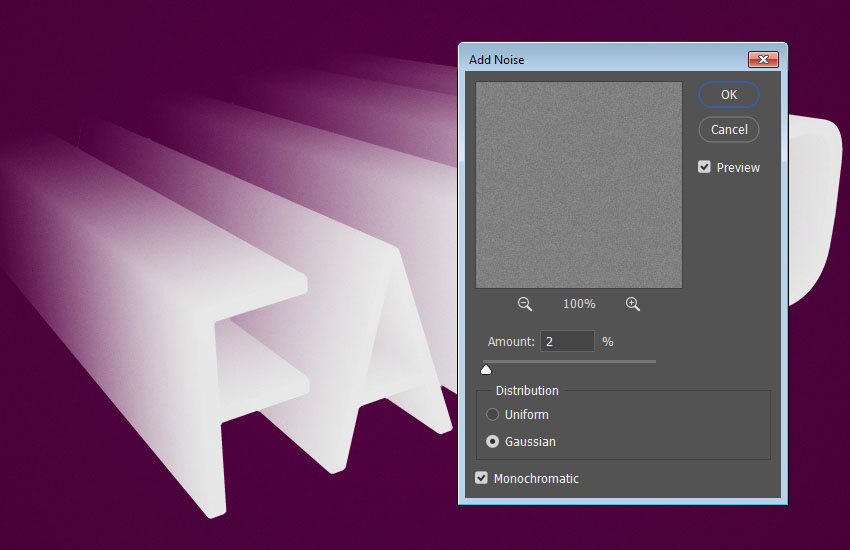Toggle the Preview checkbox

tap(704, 167)
